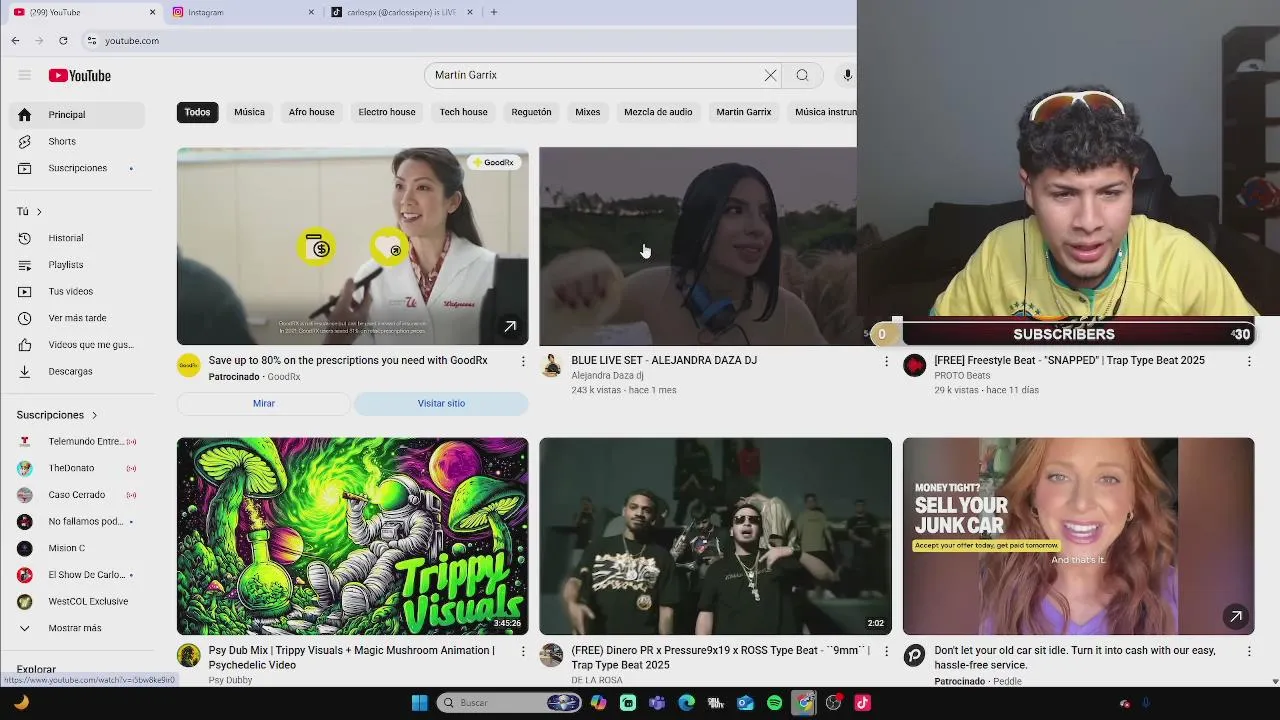Open Ver más tarde list

point(77,318)
